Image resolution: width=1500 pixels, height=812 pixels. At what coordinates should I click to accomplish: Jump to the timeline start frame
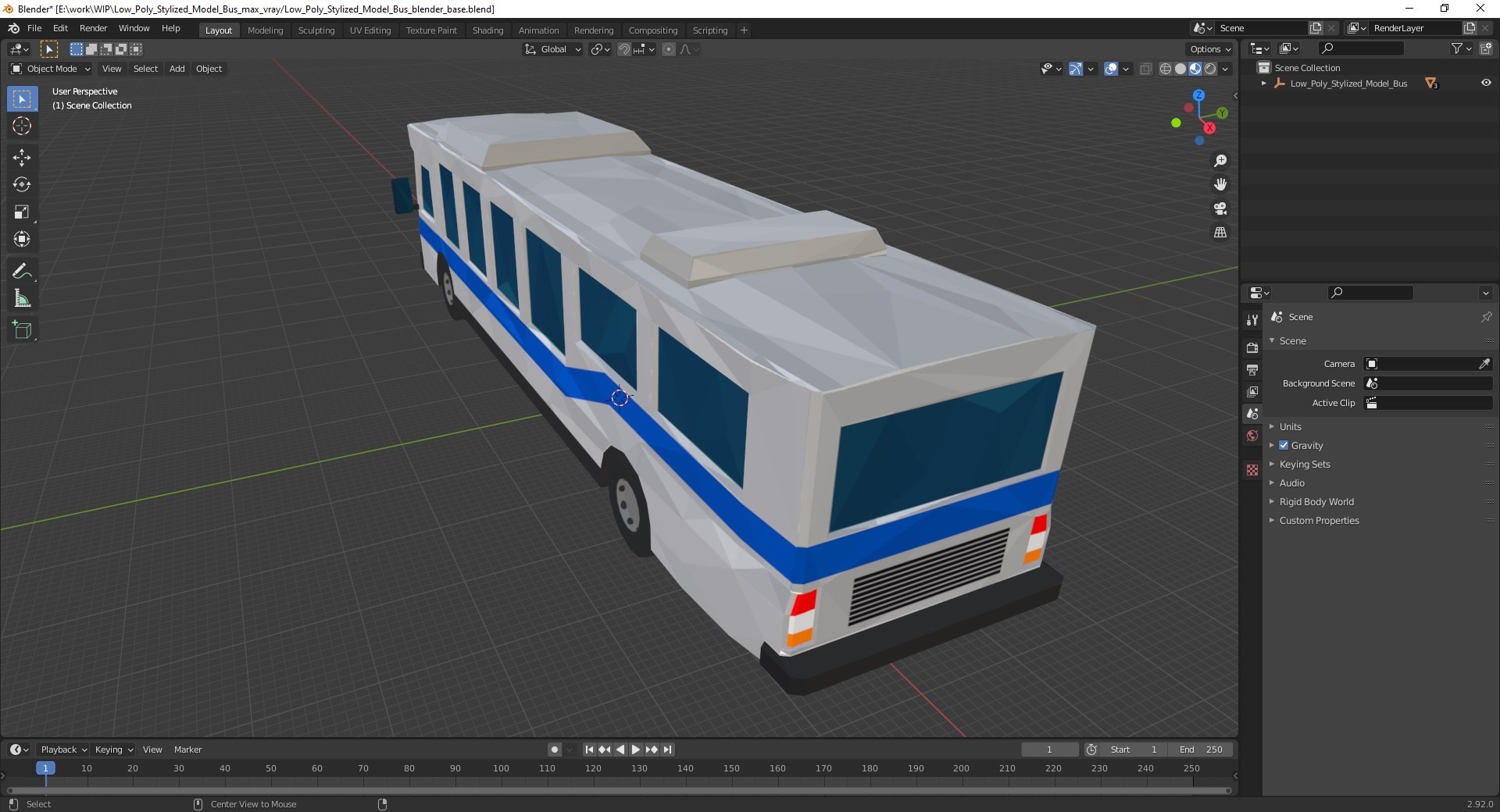pyautogui.click(x=590, y=750)
